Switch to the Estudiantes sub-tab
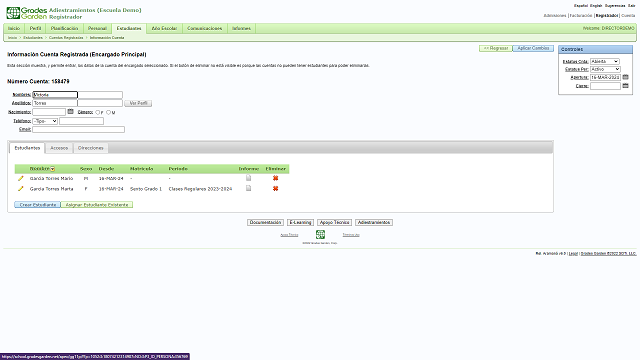Image resolution: width=640 pixels, height=360 pixels. pyautogui.click(x=27, y=148)
